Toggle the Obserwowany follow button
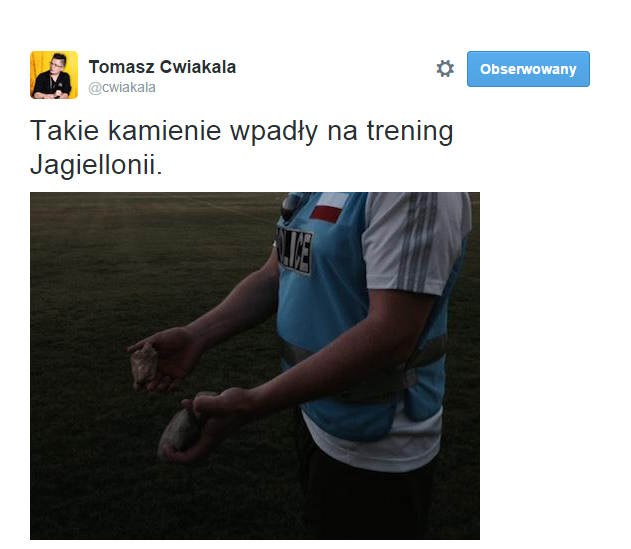The image size is (631, 549). click(528, 69)
